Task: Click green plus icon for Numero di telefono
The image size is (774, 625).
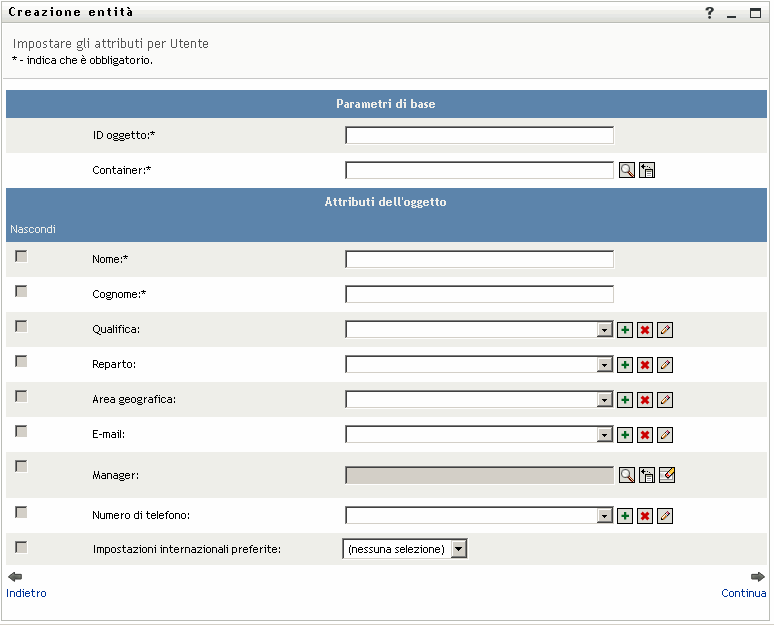Action: (x=625, y=516)
